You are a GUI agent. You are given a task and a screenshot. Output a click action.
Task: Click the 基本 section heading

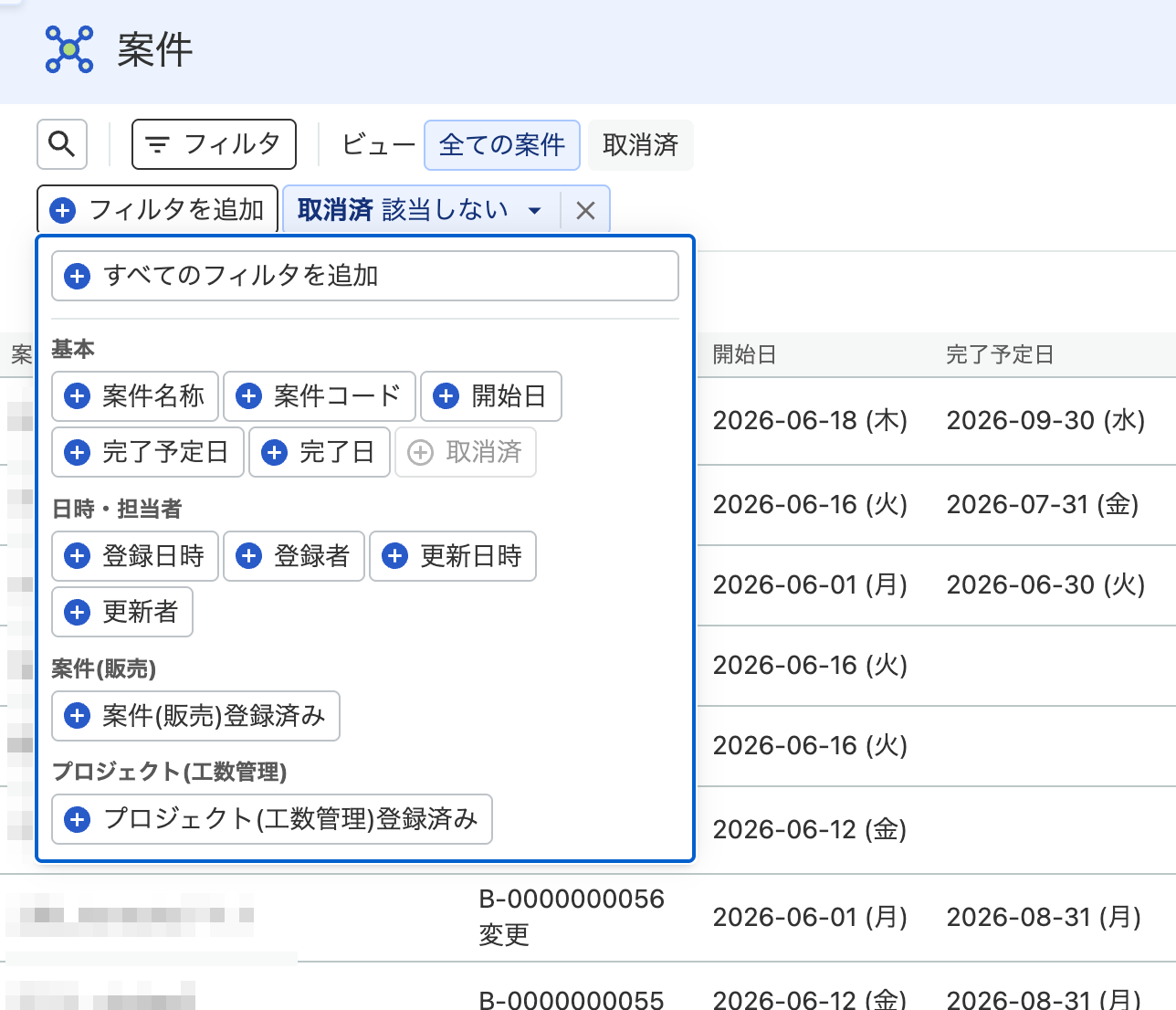point(73,349)
